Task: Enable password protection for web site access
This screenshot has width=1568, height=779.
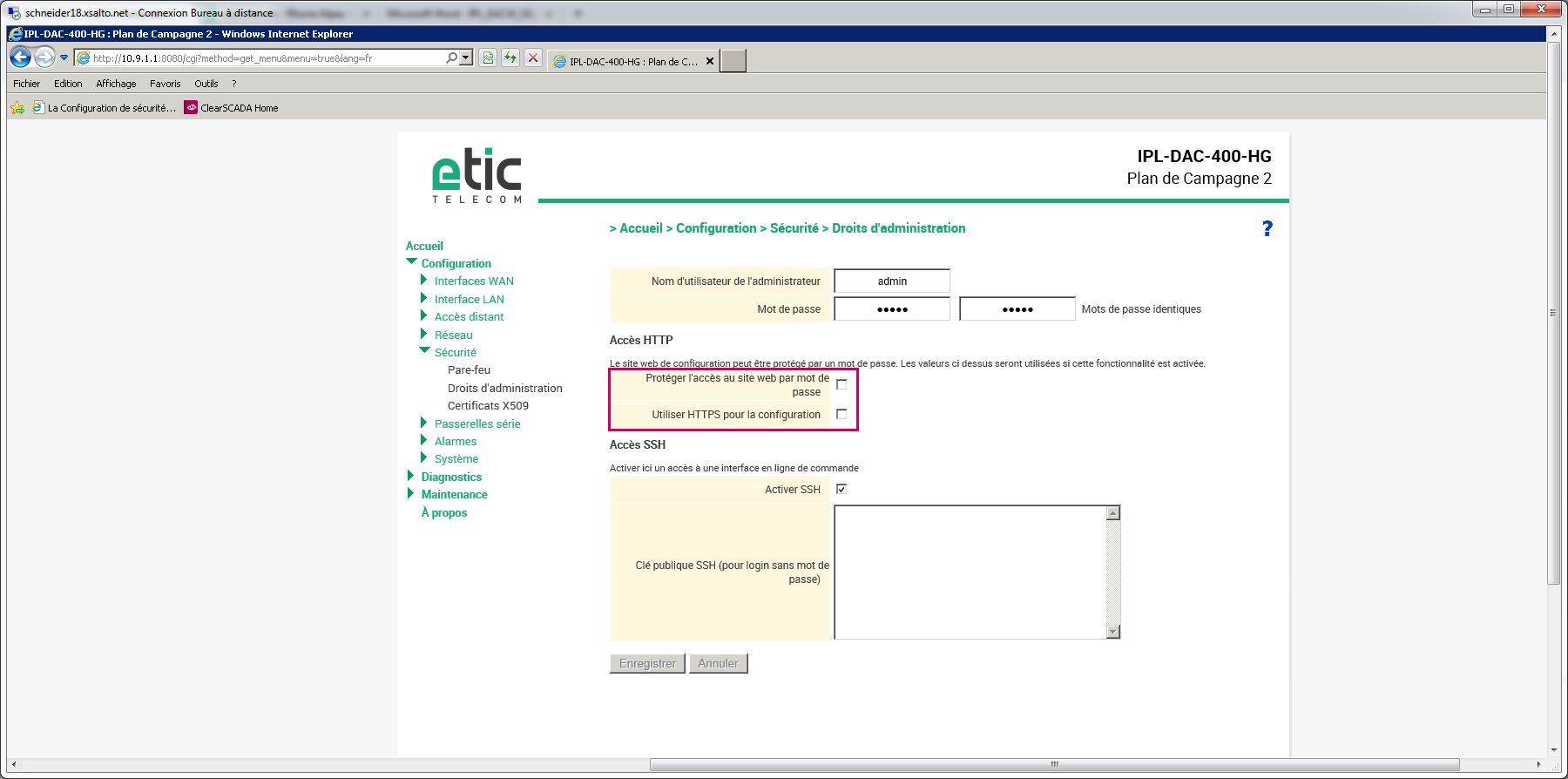Action: pos(841,384)
